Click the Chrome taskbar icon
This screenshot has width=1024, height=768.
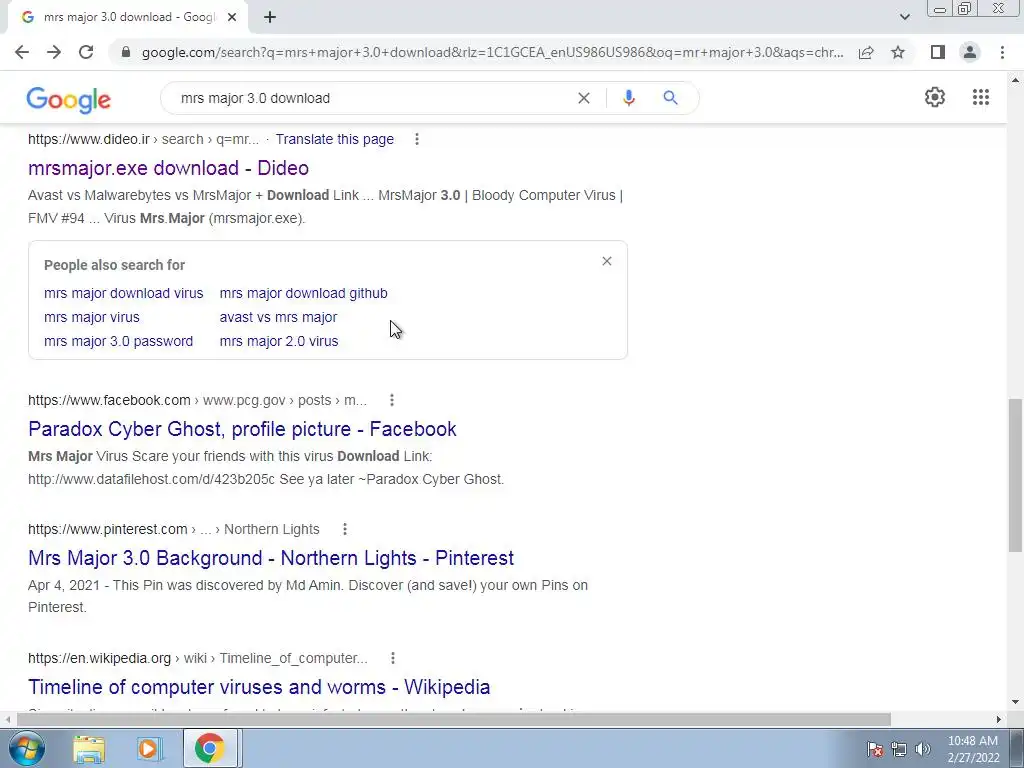(x=209, y=748)
